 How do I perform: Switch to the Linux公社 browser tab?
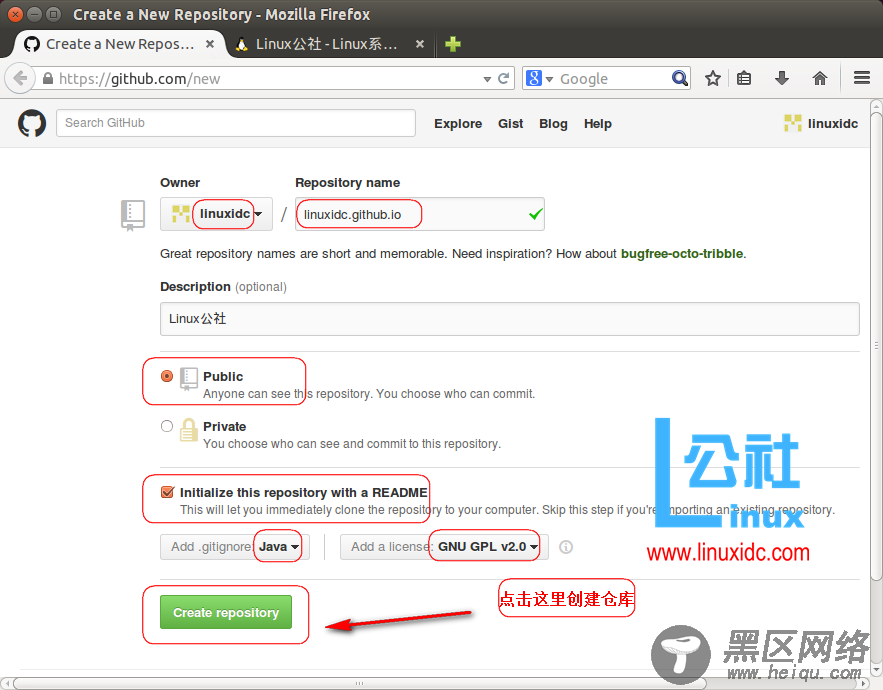pyautogui.click(x=328, y=44)
